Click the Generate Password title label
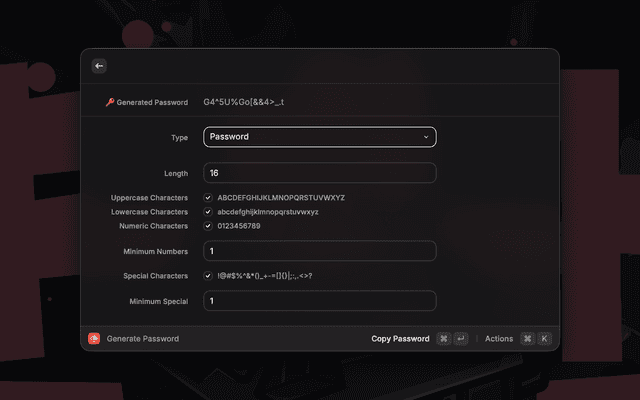This screenshot has width=640, height=400. (143, 339)
